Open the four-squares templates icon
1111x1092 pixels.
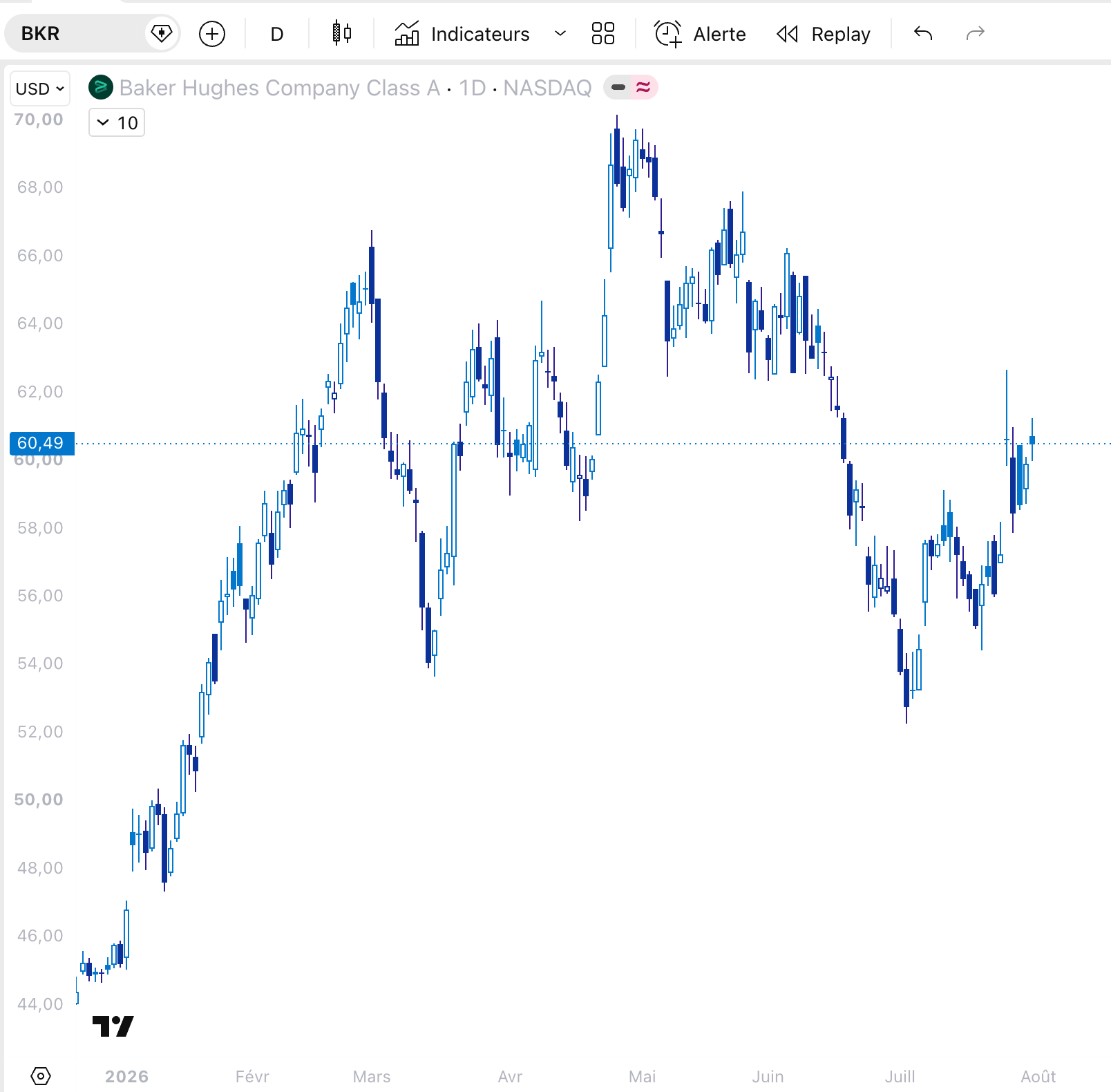603,34
